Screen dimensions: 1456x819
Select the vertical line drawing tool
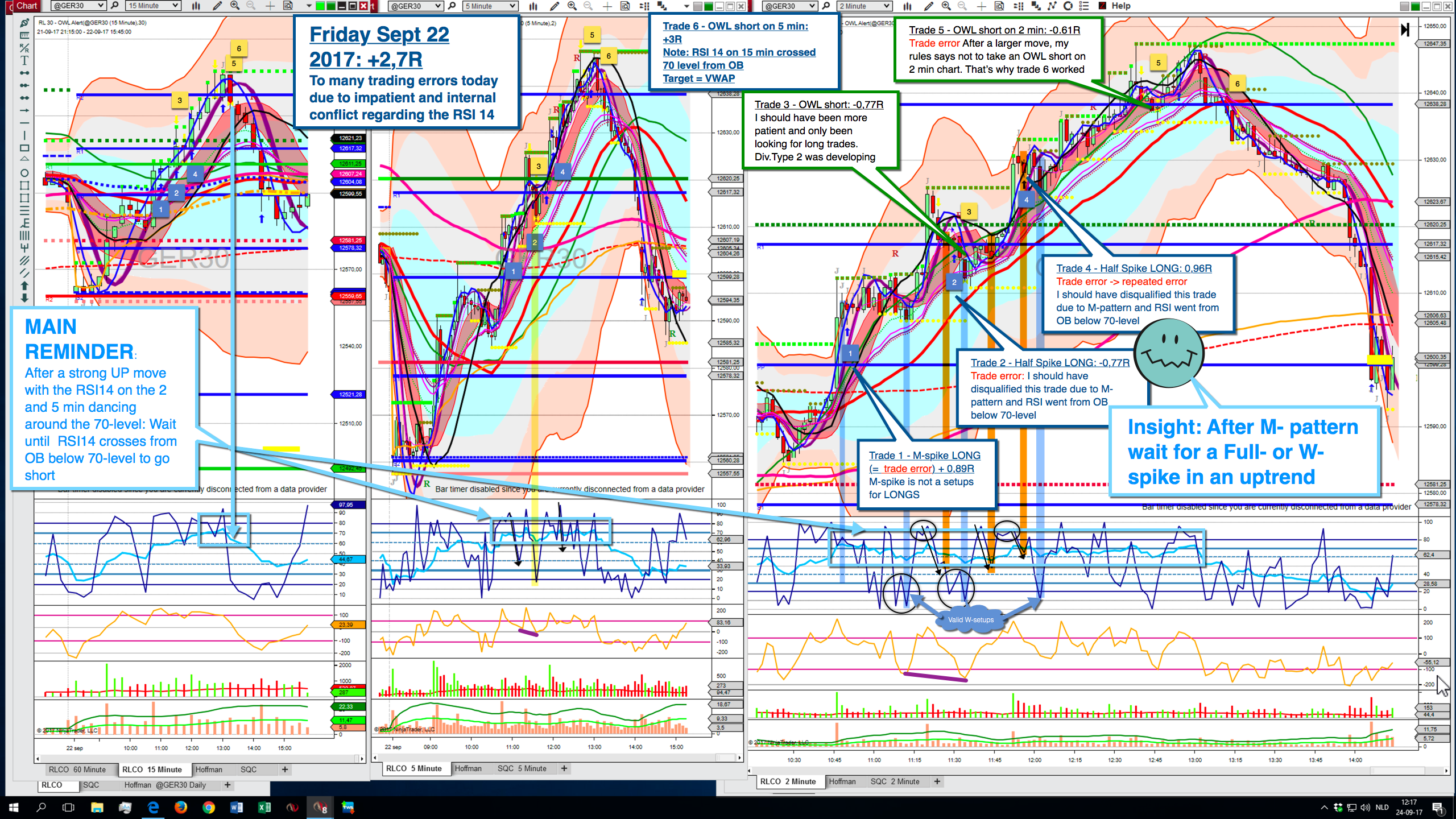24,135
